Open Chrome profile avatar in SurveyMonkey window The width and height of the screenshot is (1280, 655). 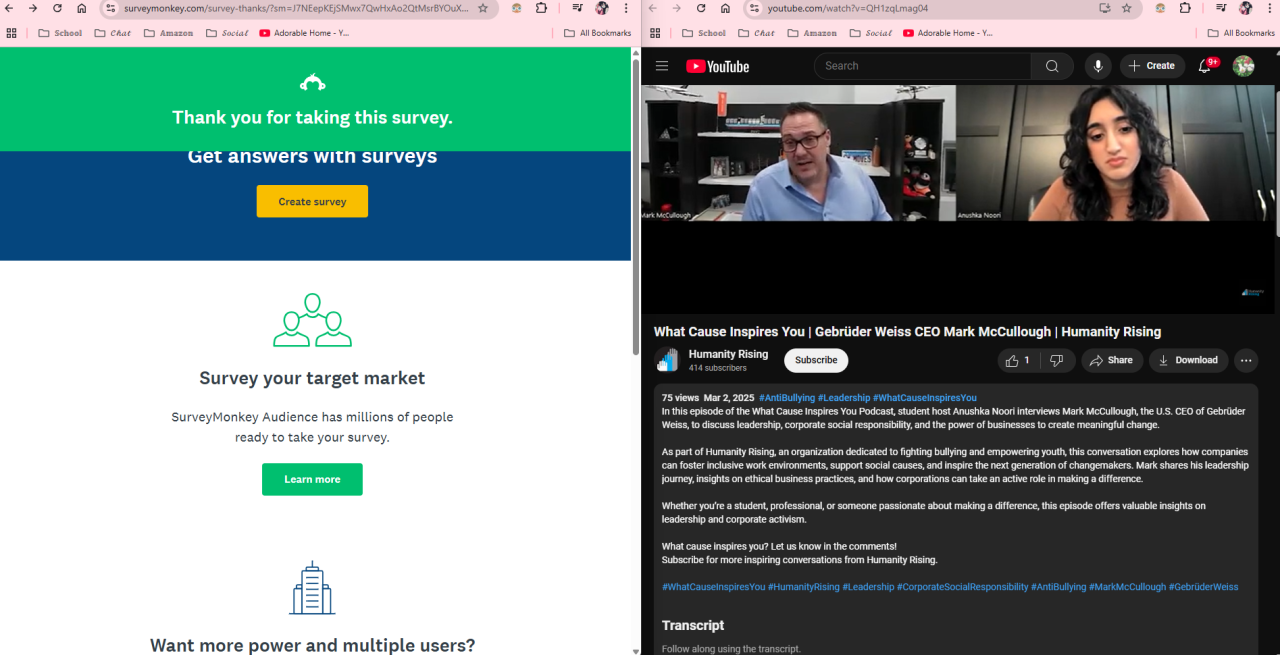coord(602,8)
